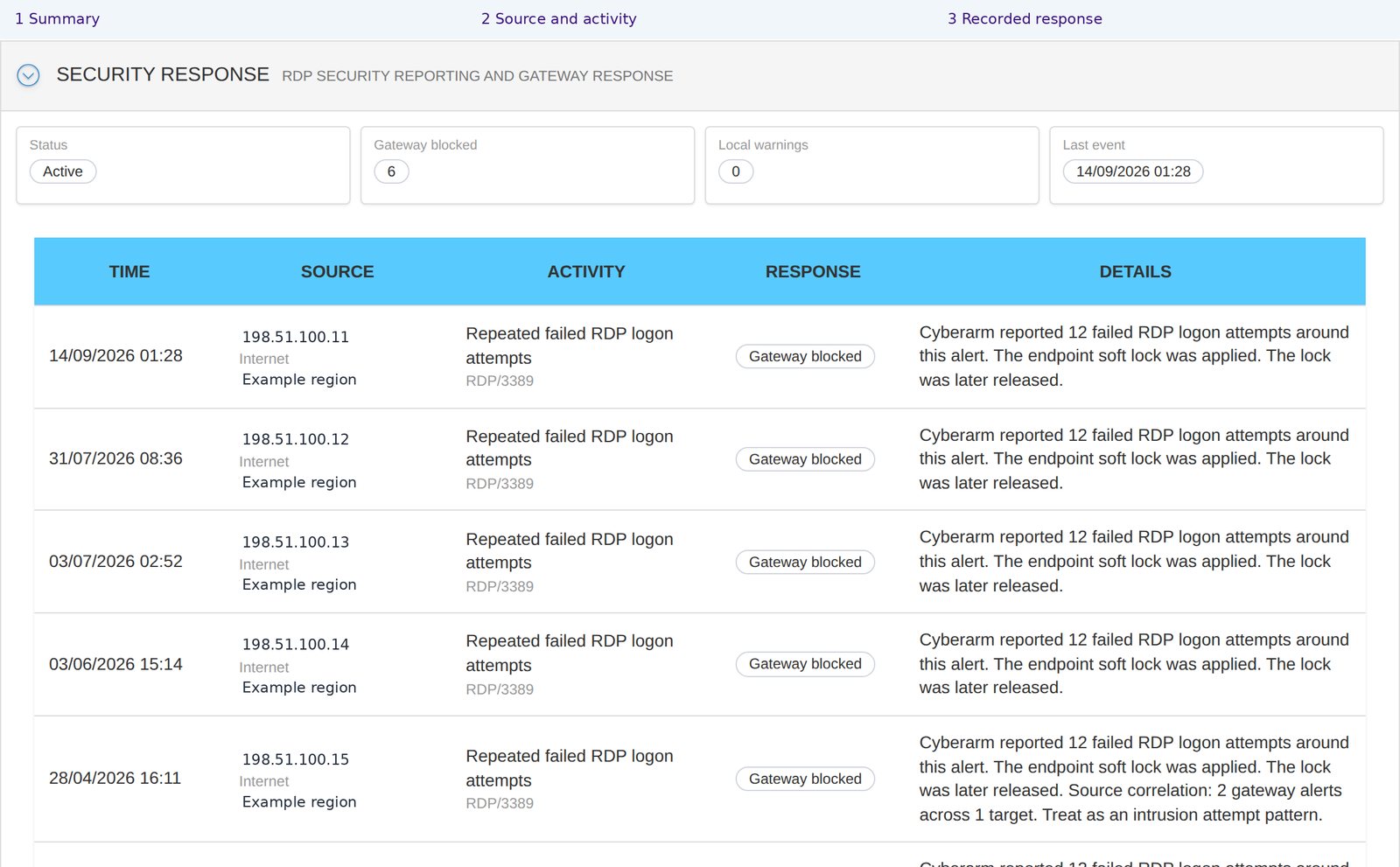
Task: Select the Gateway blocked count 6
Action: pos(391,171)
